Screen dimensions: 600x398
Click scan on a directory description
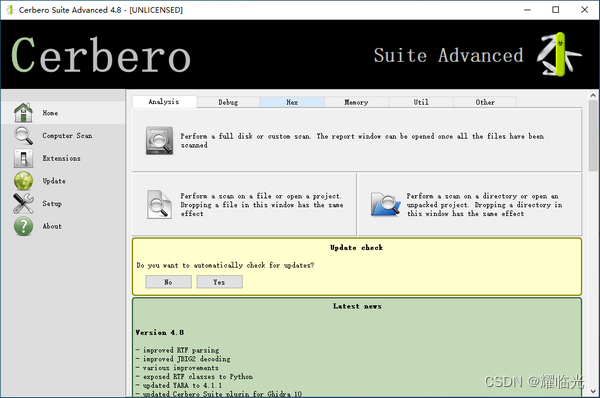coord(484,205)
